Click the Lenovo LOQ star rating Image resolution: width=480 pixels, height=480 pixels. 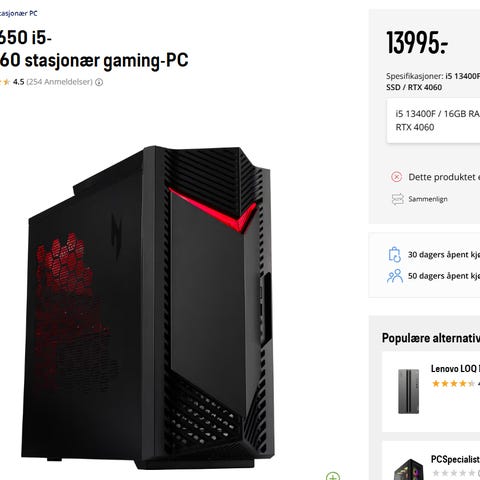[x=455, y=384]
